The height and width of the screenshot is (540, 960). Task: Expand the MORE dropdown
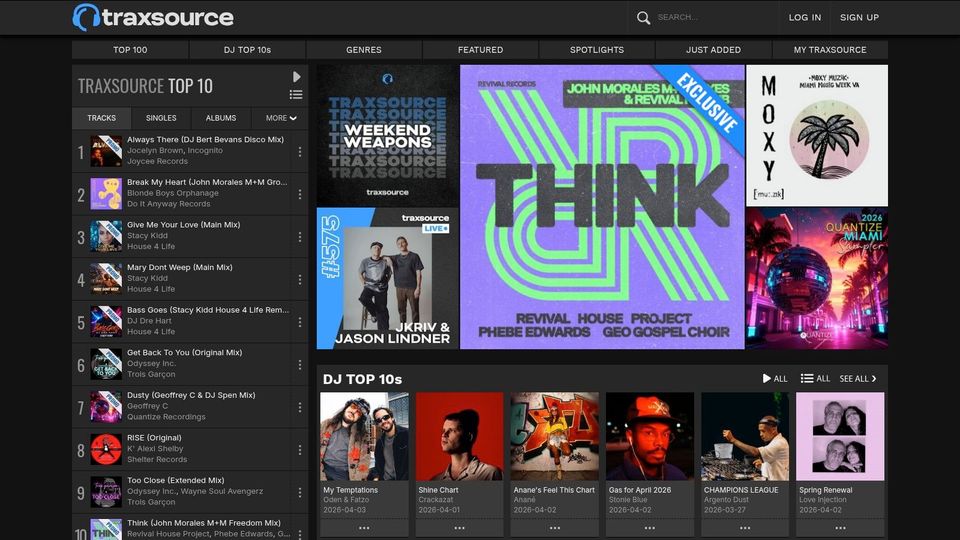280,118
